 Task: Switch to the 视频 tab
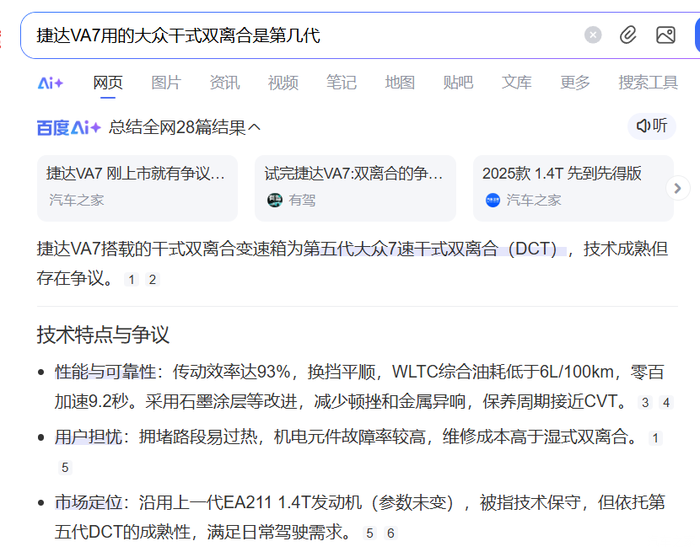coord(283,83)
